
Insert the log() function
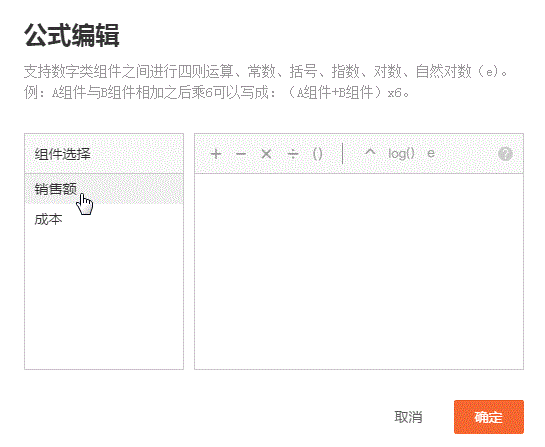pos(401,154)
